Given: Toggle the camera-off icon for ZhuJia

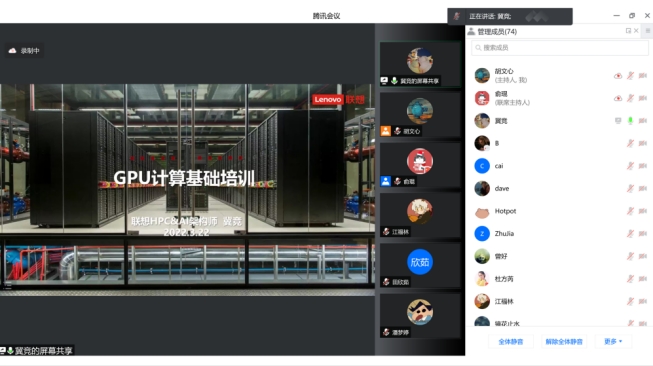Looking at the screenshot, I should click(x=643, y=234).
